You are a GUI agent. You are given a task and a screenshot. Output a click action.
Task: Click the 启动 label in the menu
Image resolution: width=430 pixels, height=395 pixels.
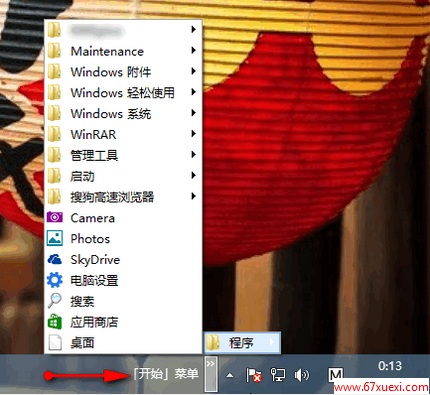pyautogui.click(x=82, y=176)
